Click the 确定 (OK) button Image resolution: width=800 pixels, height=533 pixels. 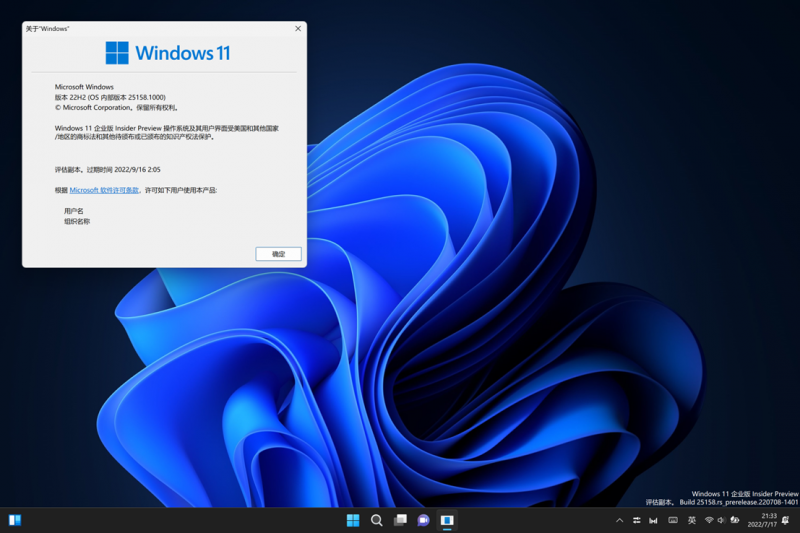click(x=278, y=254)
